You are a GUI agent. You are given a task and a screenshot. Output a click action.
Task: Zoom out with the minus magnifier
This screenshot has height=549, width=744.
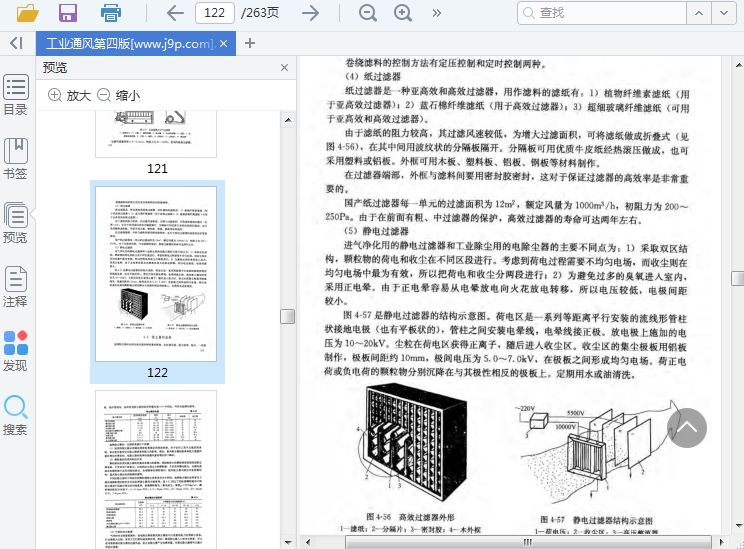click(368, 13)
